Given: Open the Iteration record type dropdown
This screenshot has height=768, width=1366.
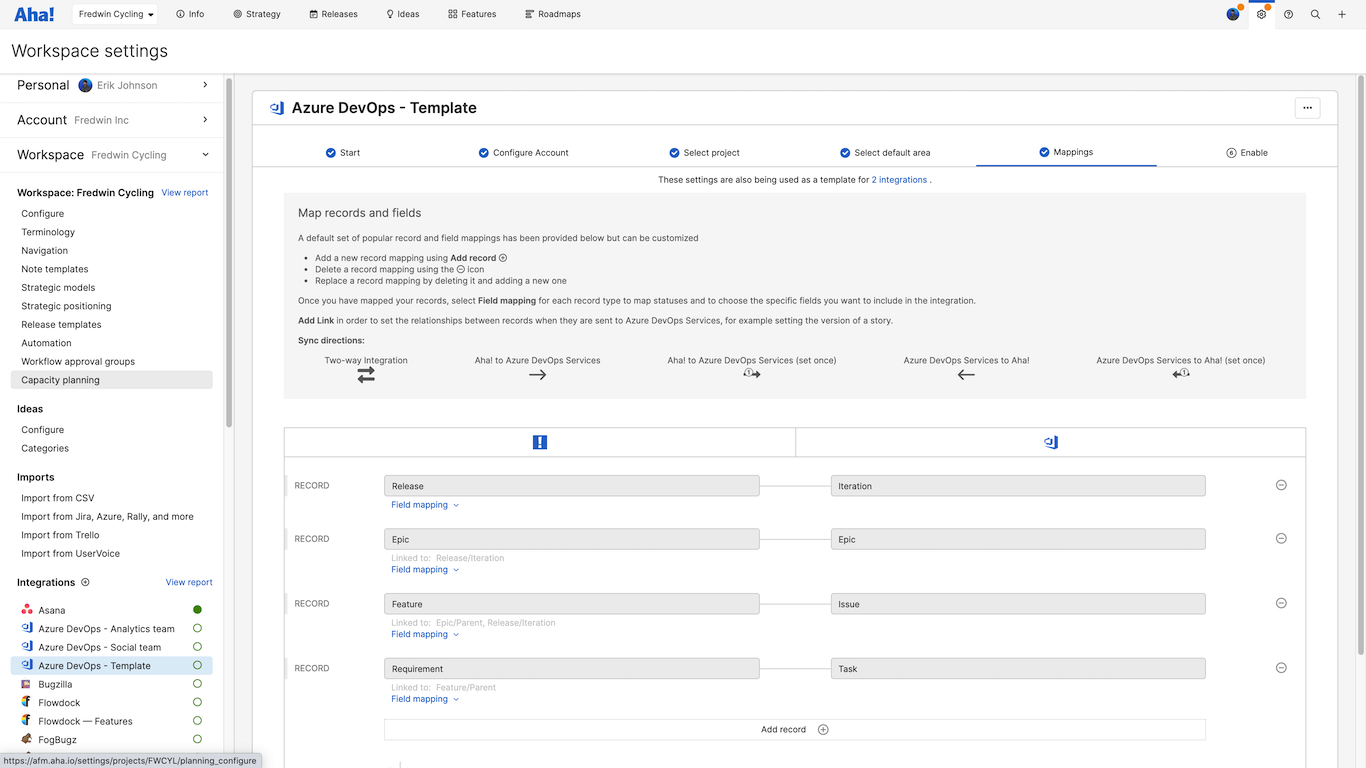Looking at the screenshot, I should (1018, 486).
